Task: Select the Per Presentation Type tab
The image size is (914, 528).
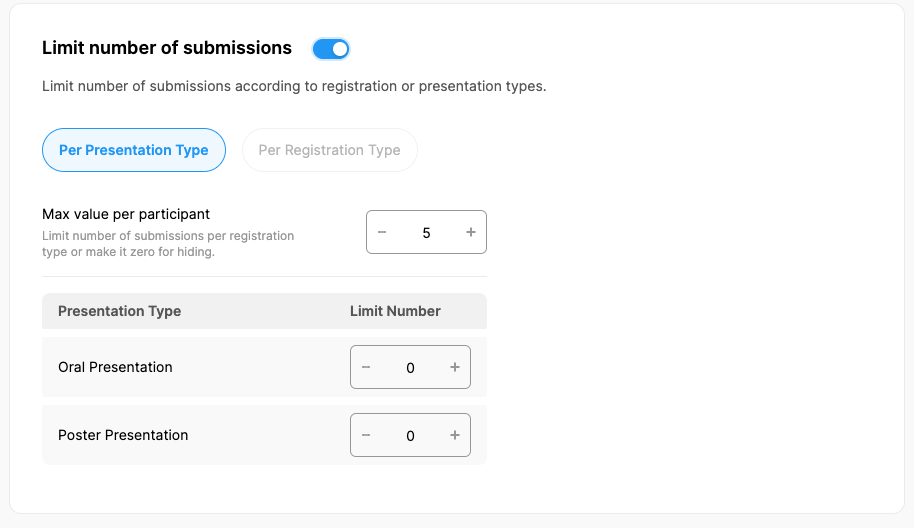Action: click(134, 150)
